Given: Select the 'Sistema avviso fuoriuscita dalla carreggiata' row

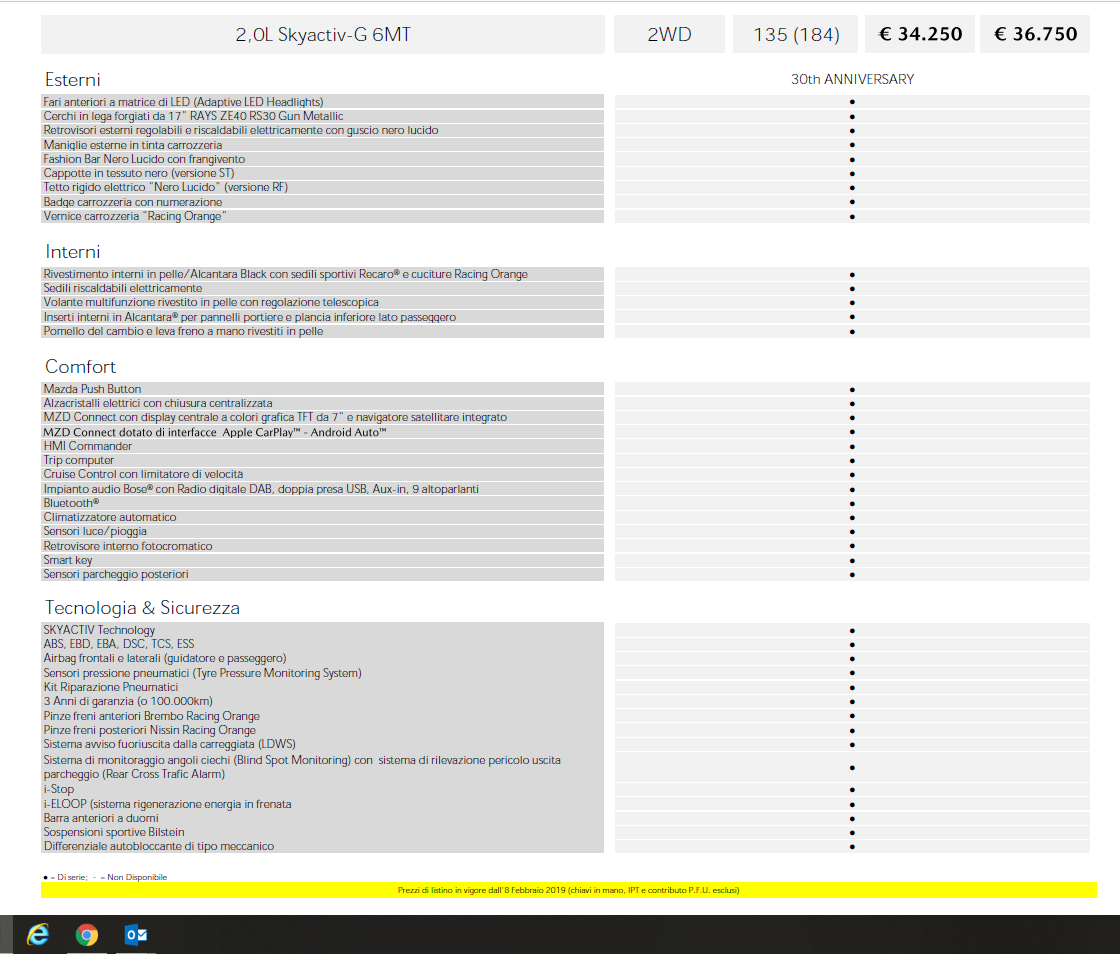Looking at the screenshot, I should coord(322,745).
